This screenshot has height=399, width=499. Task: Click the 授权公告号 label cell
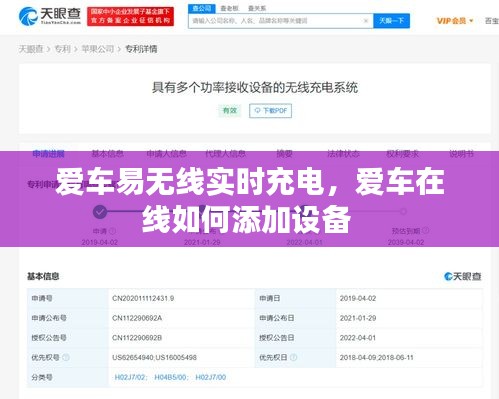(x=68, y=338)
